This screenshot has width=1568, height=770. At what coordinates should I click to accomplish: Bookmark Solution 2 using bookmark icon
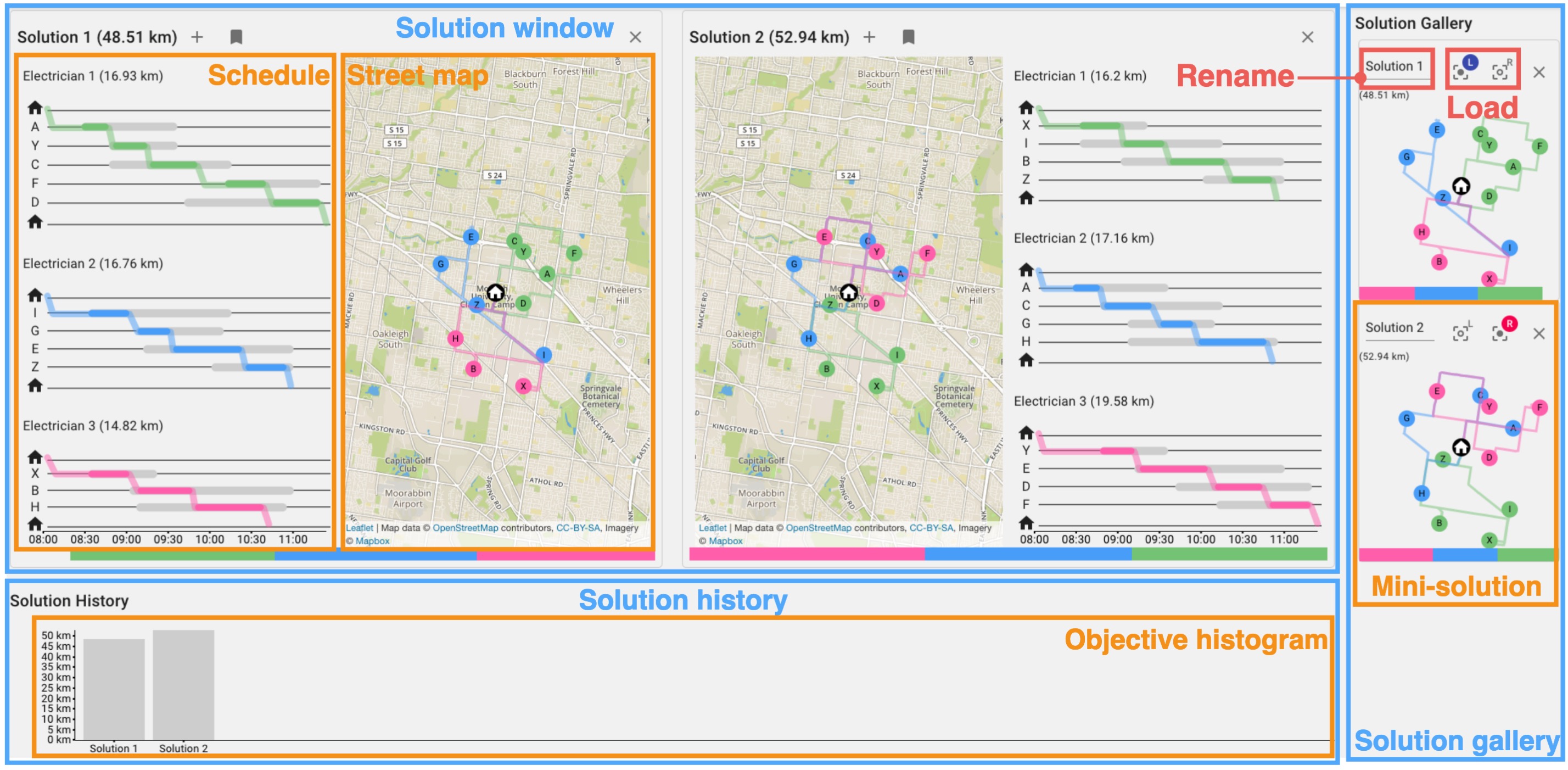(908, 37)
